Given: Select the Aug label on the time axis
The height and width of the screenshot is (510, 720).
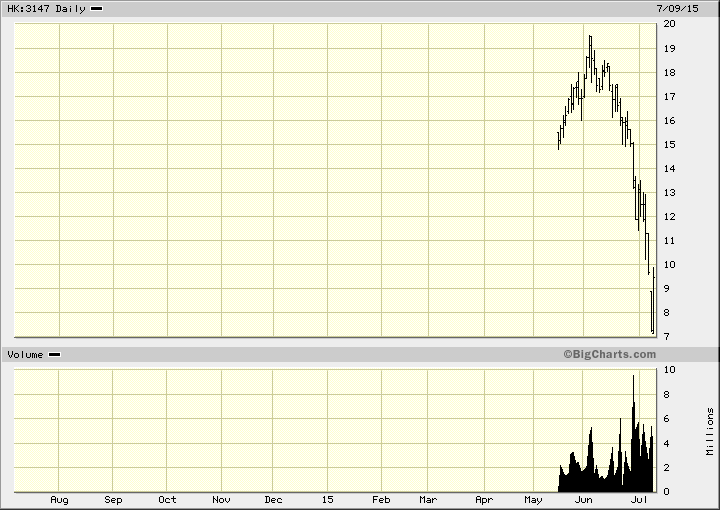Looking at the screenshot, I should pyautogui.click(x=59, y=499).
